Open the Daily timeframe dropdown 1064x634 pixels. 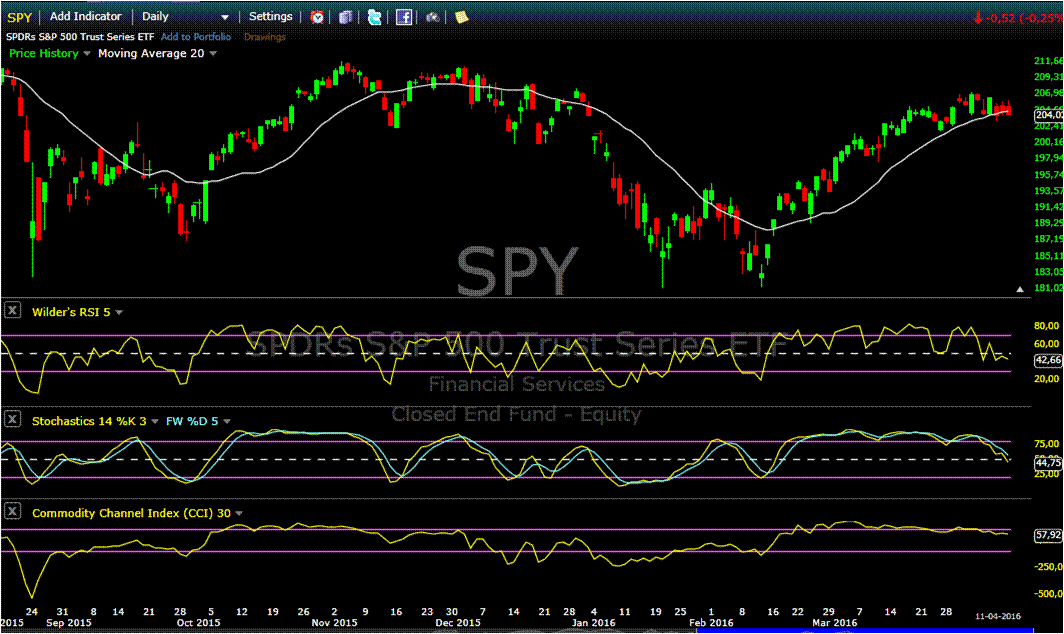coord(185,17)
